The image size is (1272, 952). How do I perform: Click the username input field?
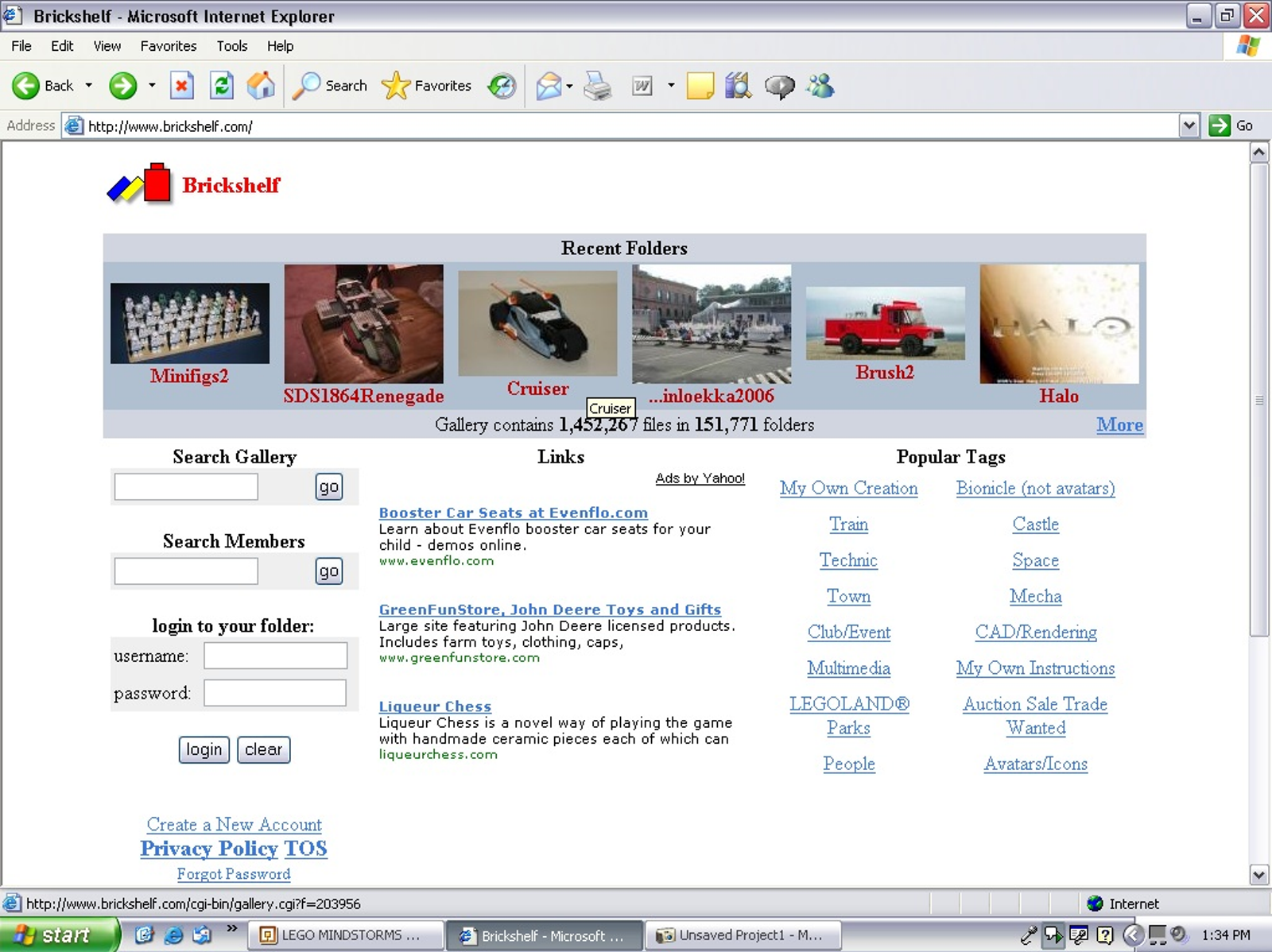274,656
